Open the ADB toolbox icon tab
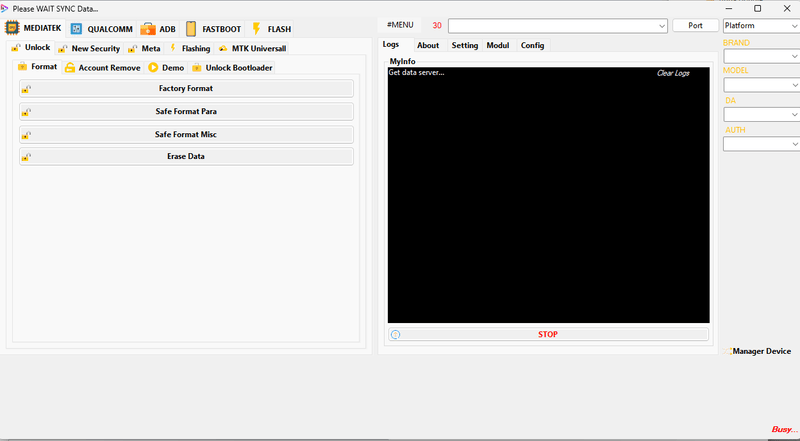 tap(148, 29)
